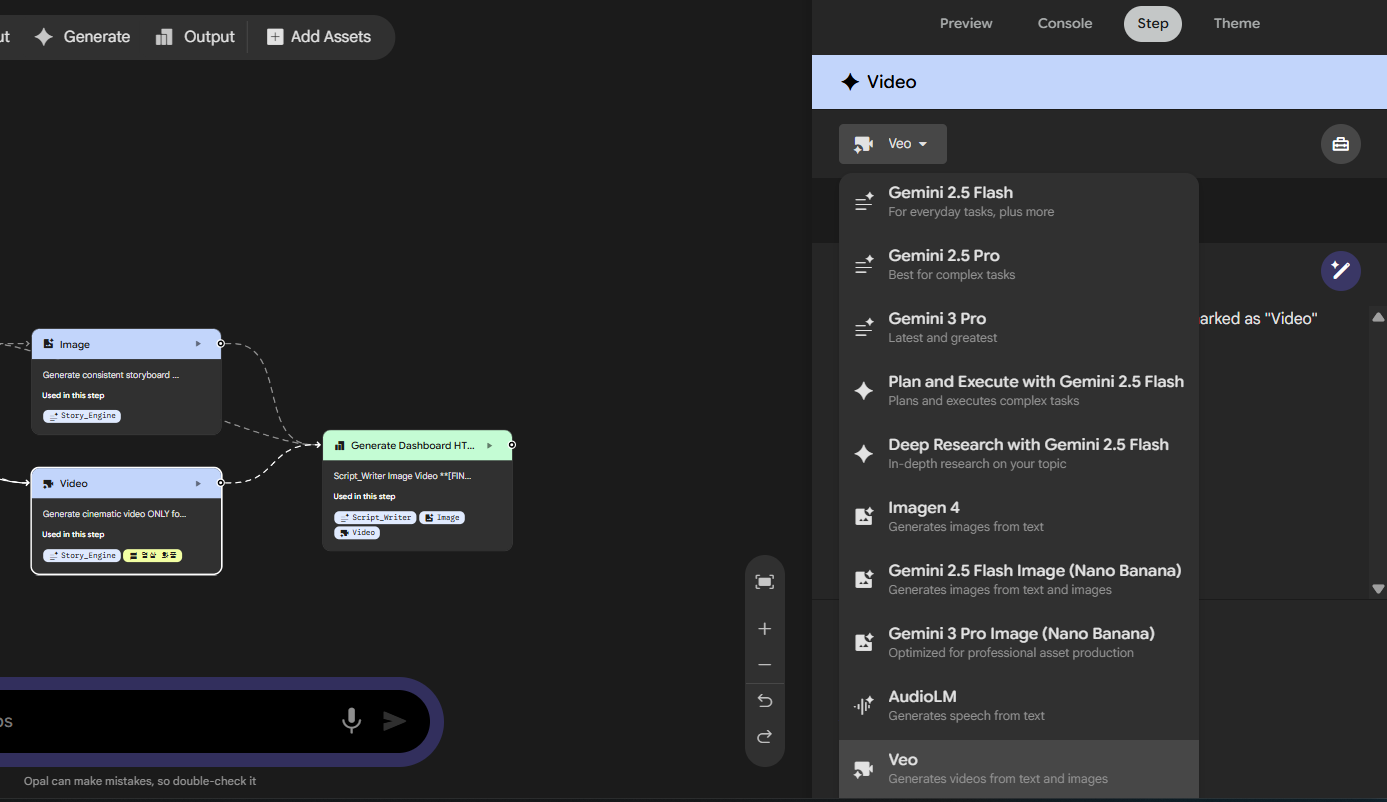Select Deep Research with Gemini 2.5 Flash
This screenshot has width=1387, height=802.
1018,453
